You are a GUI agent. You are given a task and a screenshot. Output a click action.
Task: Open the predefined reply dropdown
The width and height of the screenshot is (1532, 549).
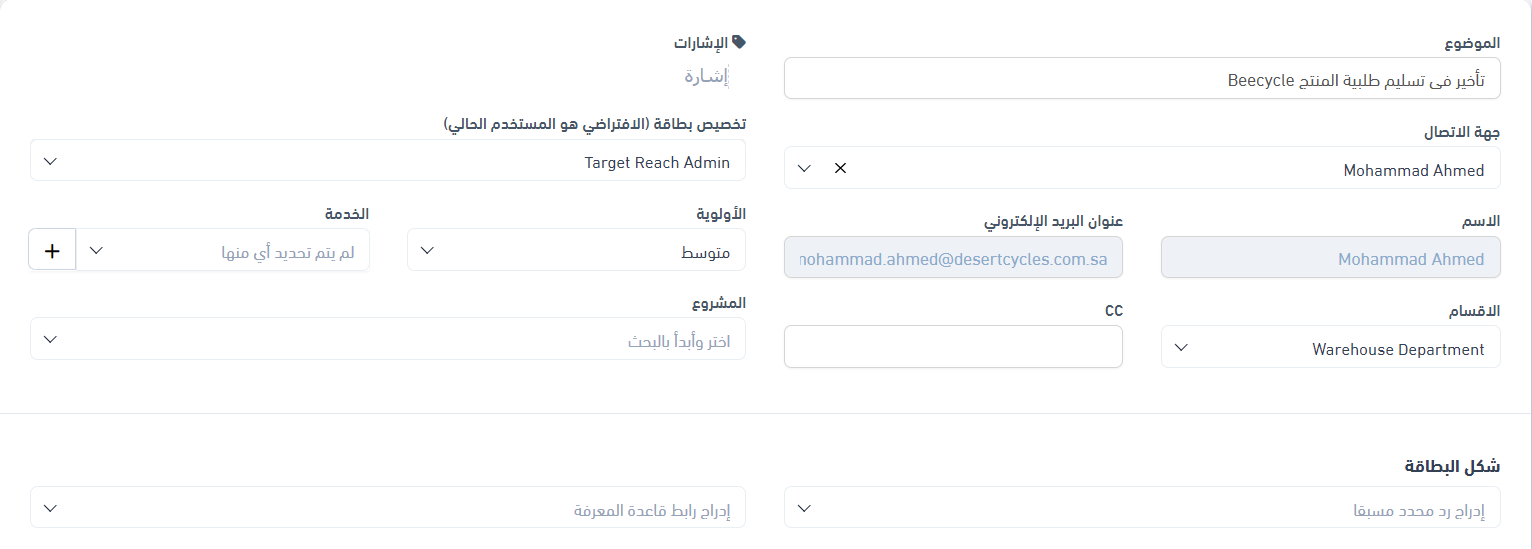(x=1142, y=508)
